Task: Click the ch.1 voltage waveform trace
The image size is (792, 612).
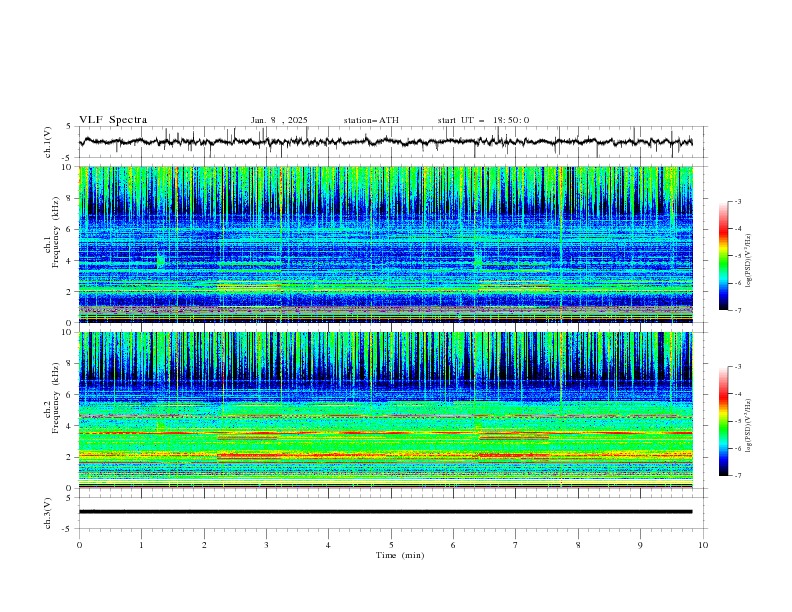Action: 385,142
